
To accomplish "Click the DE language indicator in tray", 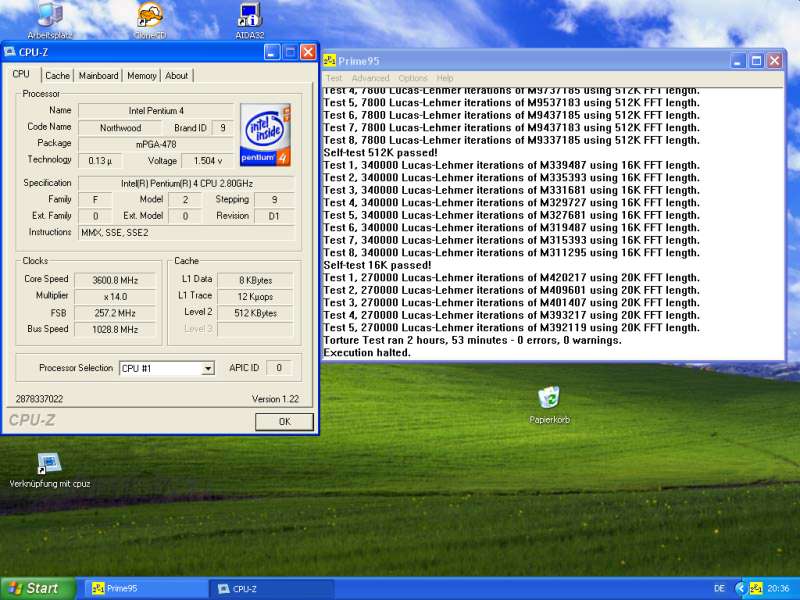I will pos(719,588).
